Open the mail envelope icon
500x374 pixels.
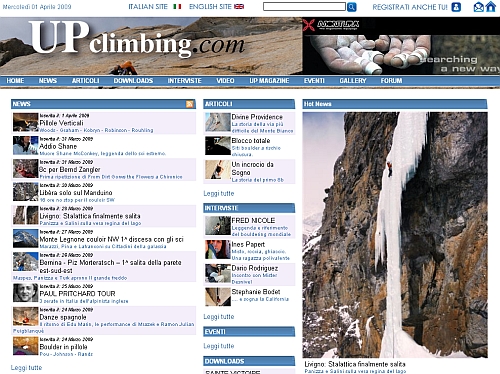tap(479, 7)
